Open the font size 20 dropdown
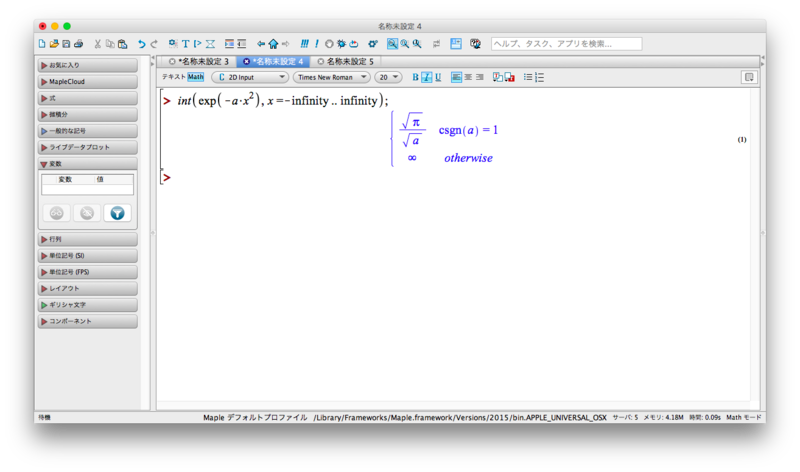The image size is (800, 472). click(x=388, y=77)
